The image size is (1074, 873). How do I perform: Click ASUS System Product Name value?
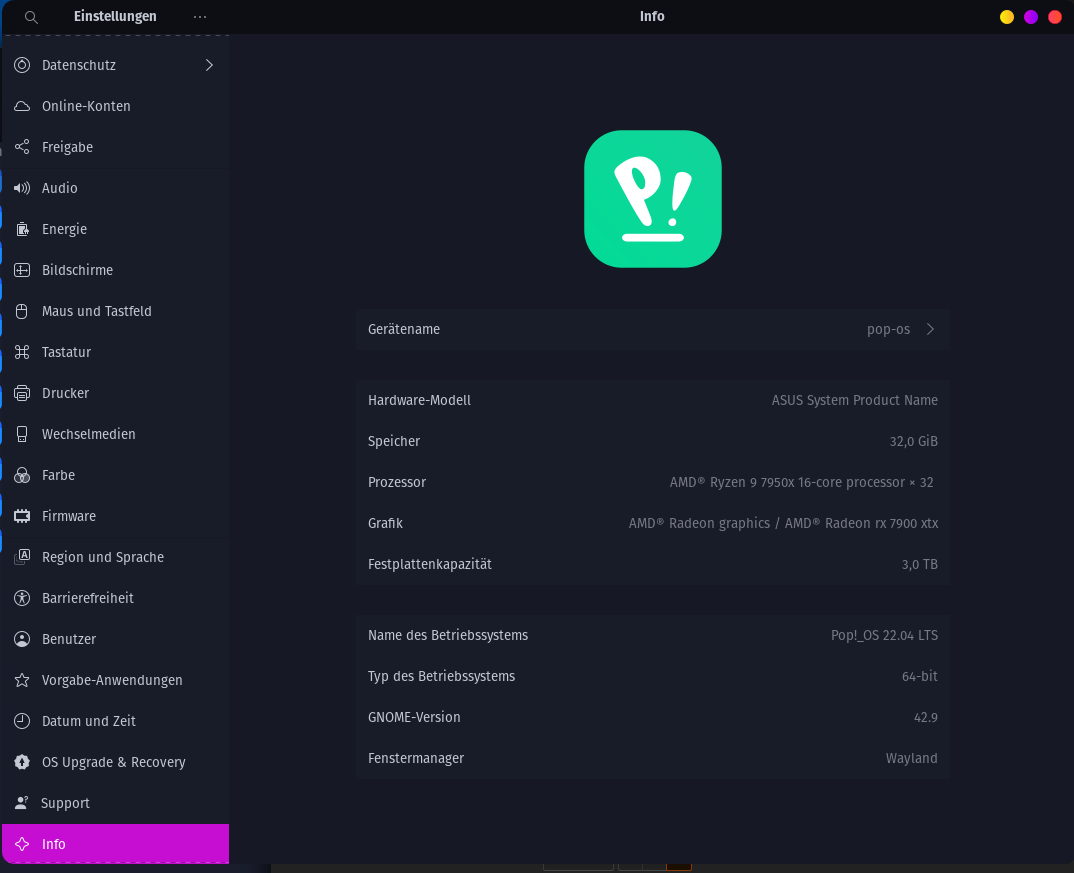point(855,401)
